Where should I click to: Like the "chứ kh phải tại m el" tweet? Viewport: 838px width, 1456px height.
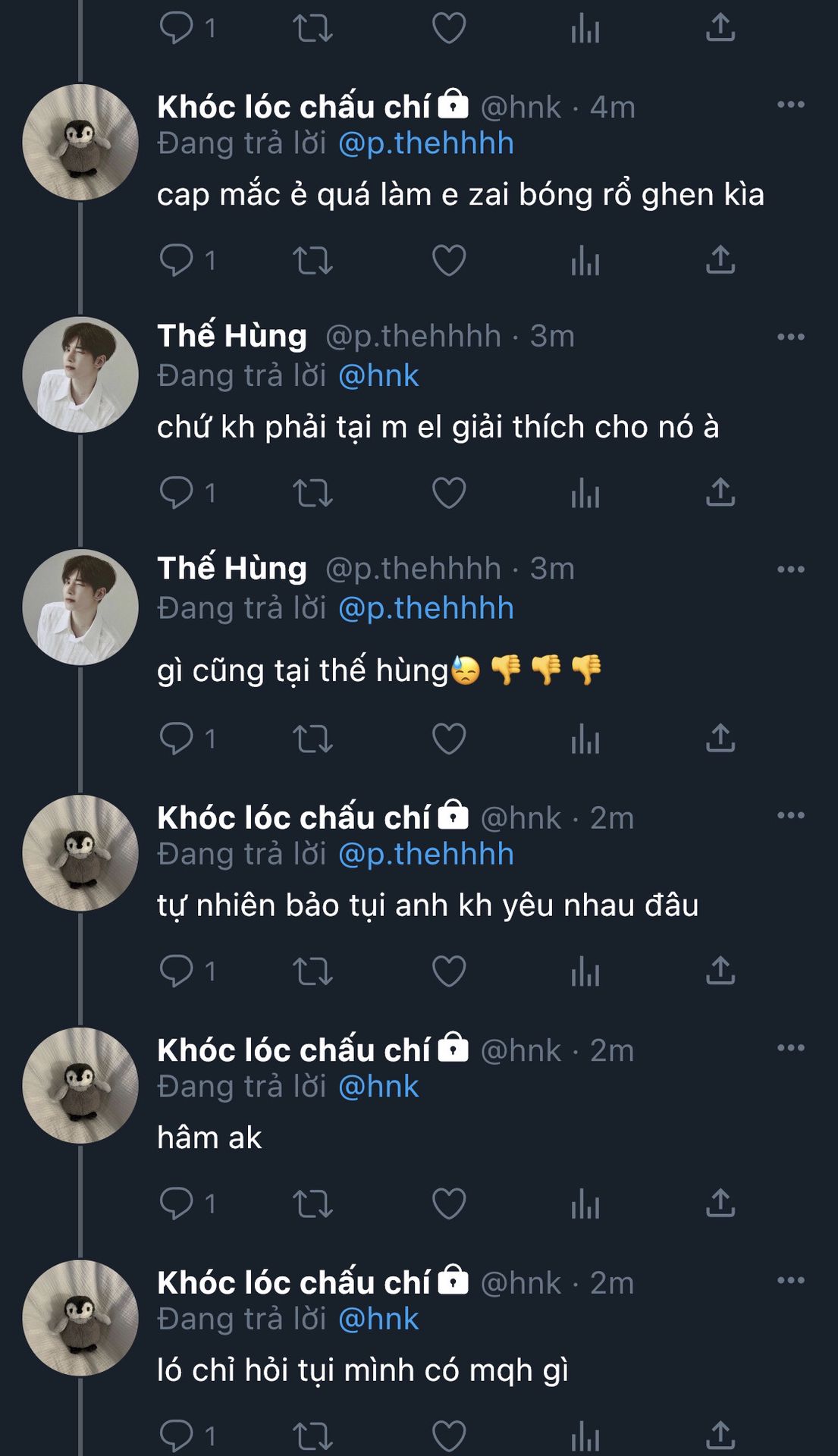(x=448, y=493)
